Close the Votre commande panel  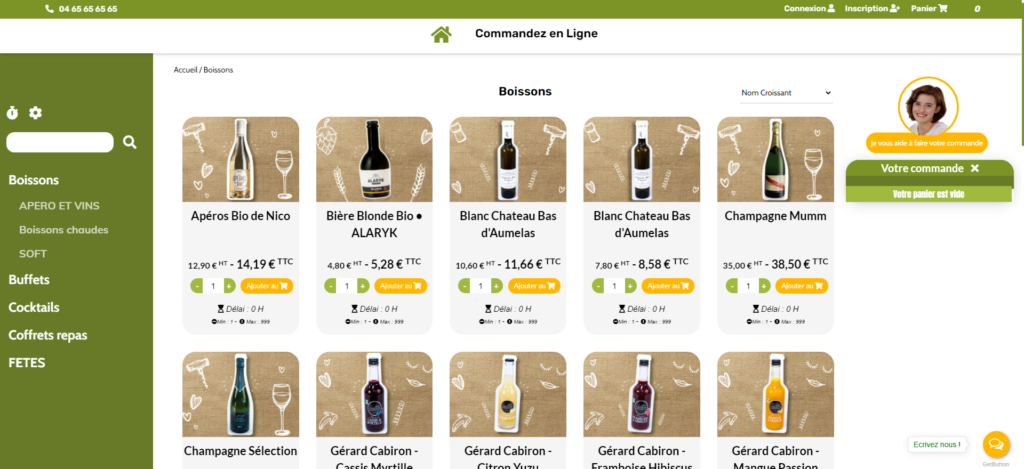tap(975, 168)
